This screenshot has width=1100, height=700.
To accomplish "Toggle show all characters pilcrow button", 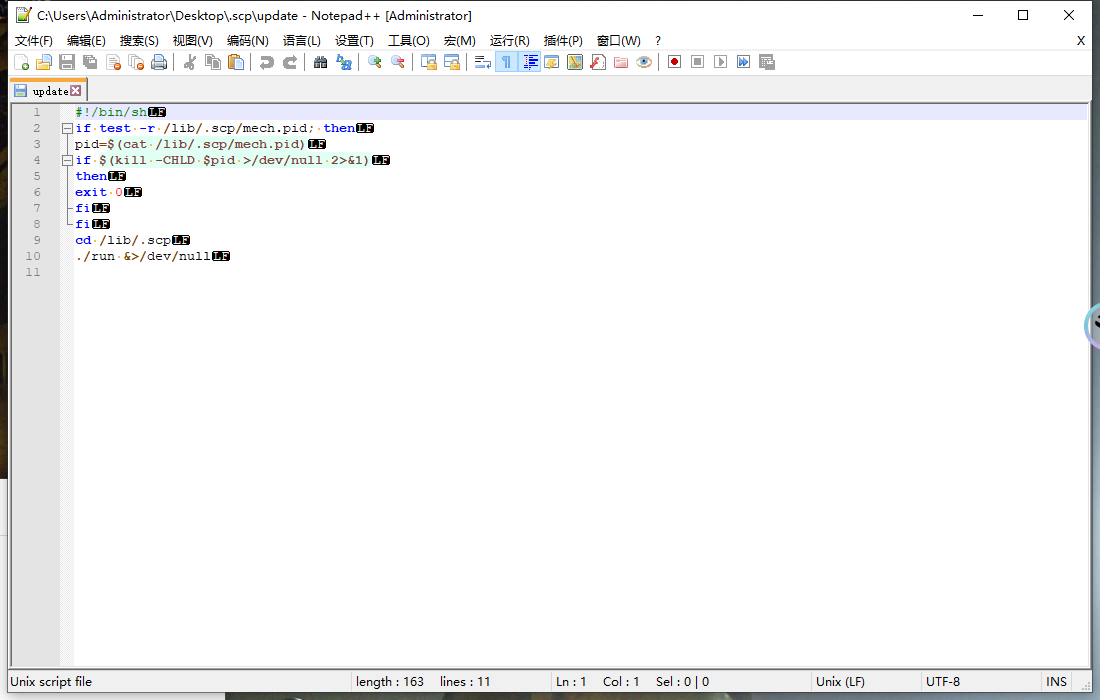I will [x=506, y=62].
